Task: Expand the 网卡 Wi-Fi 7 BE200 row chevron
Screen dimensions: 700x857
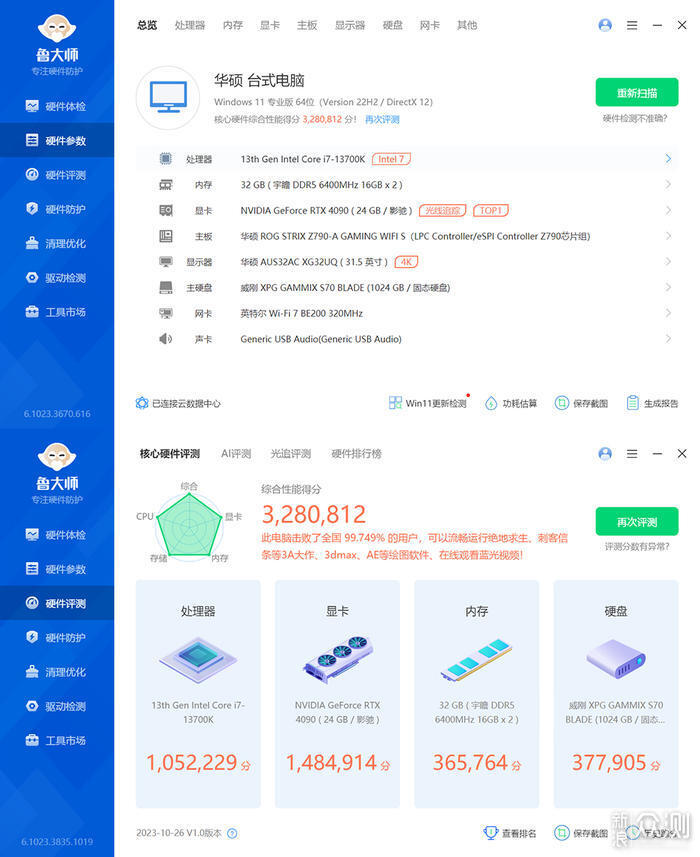Action: coord(668,313)
